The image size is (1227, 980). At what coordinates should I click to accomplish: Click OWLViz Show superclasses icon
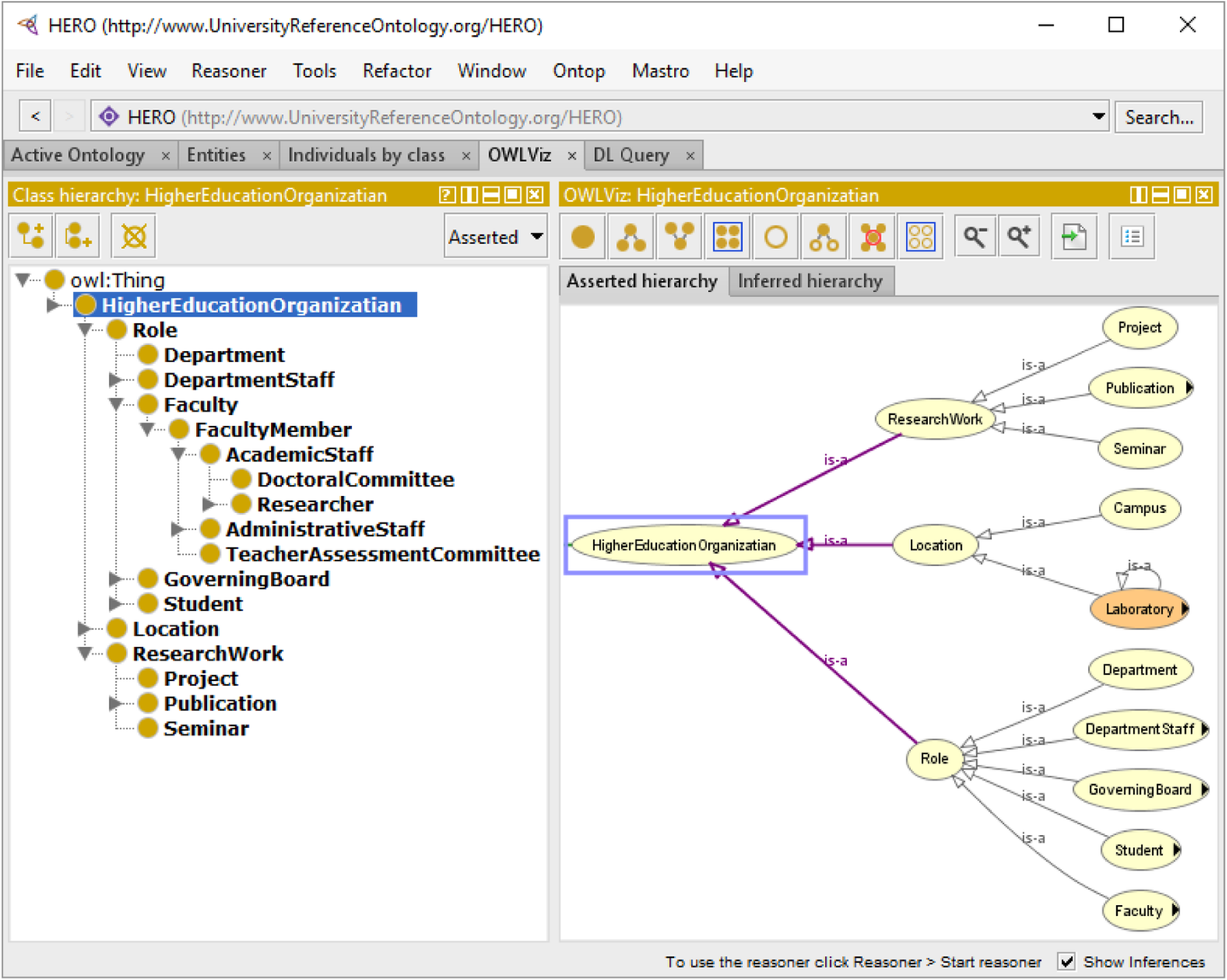[x=679, y=237]
